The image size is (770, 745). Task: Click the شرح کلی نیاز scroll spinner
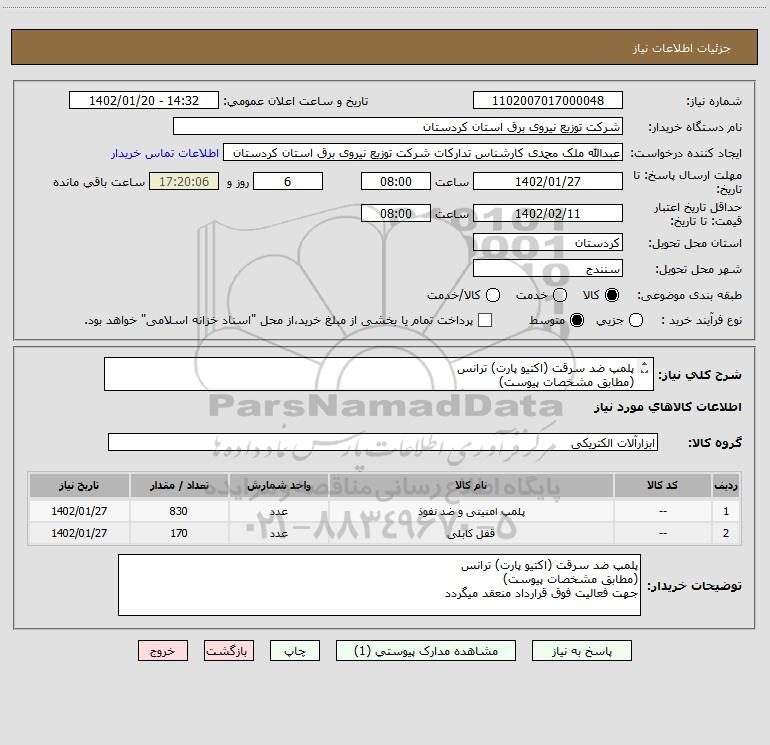click(x=645, y=367)
